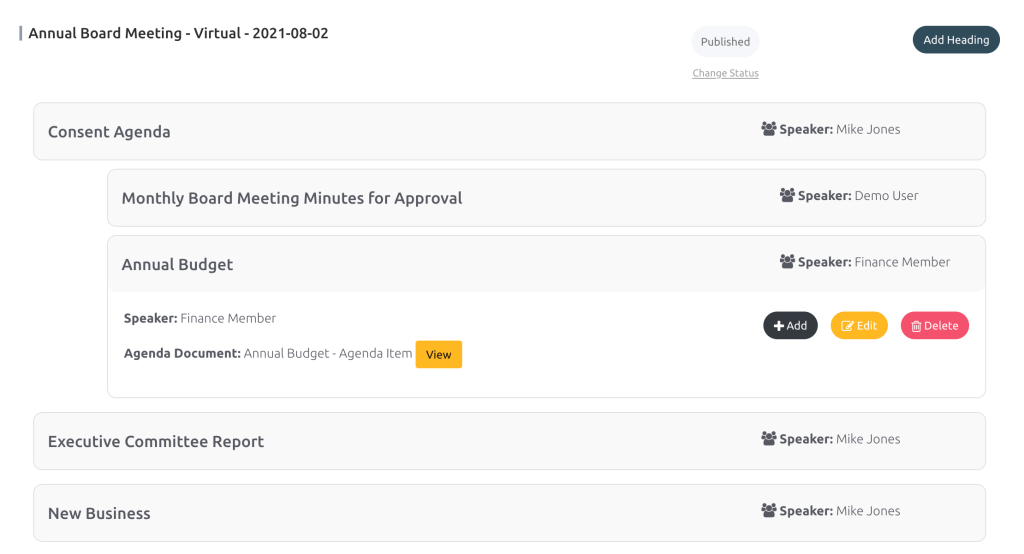Click the Published status badge

pos(725,42)
